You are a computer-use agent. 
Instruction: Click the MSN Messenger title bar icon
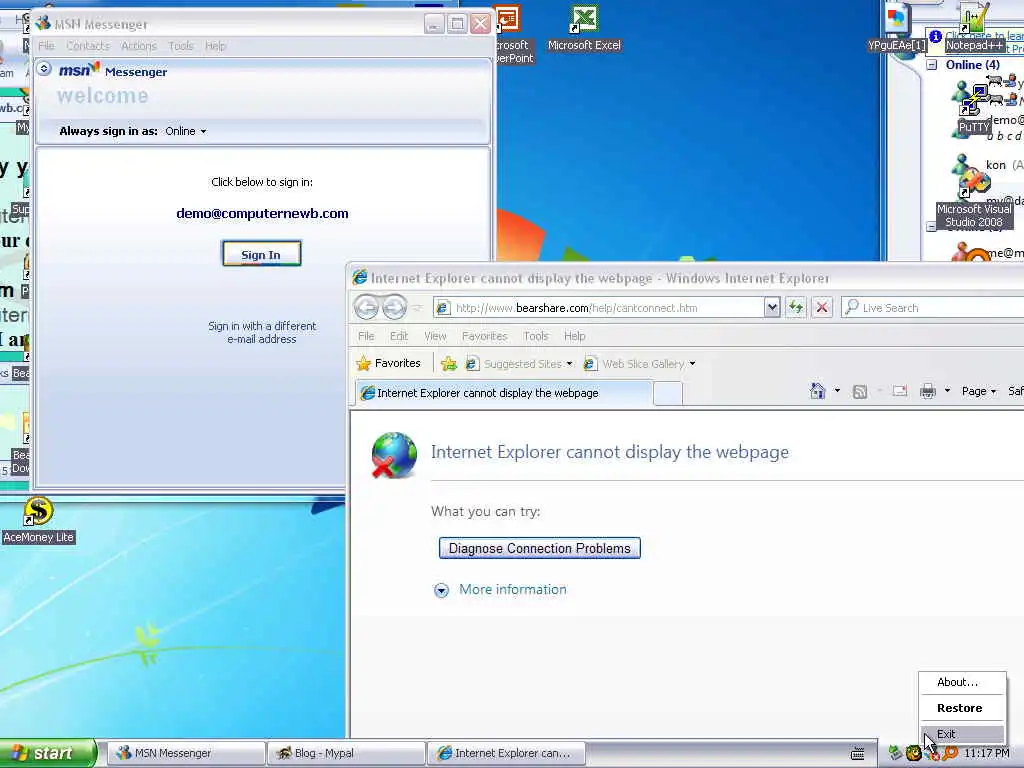pos(43,24)
